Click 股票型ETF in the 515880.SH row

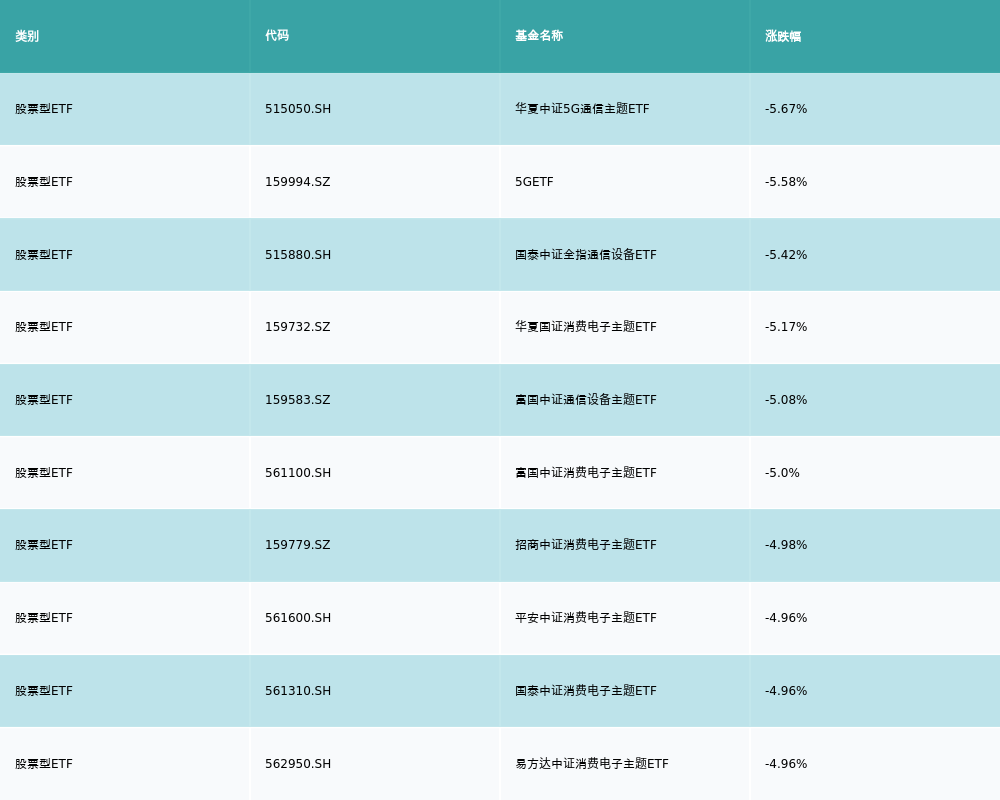[x=44, y=255]
